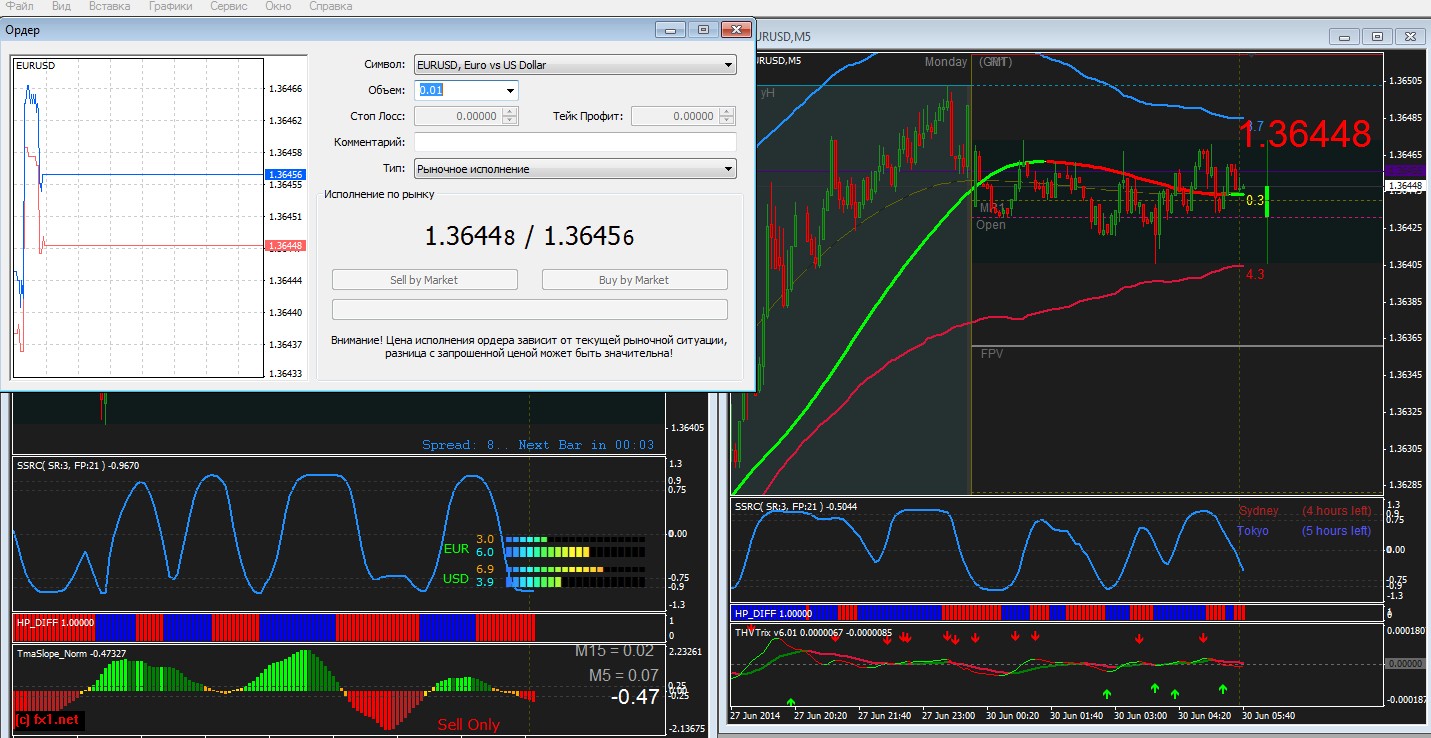The height and width of the screenshot is (738, 1431).
Task: Click the Spread: 8 Next Bar text
Action: [x=538, y=445]
